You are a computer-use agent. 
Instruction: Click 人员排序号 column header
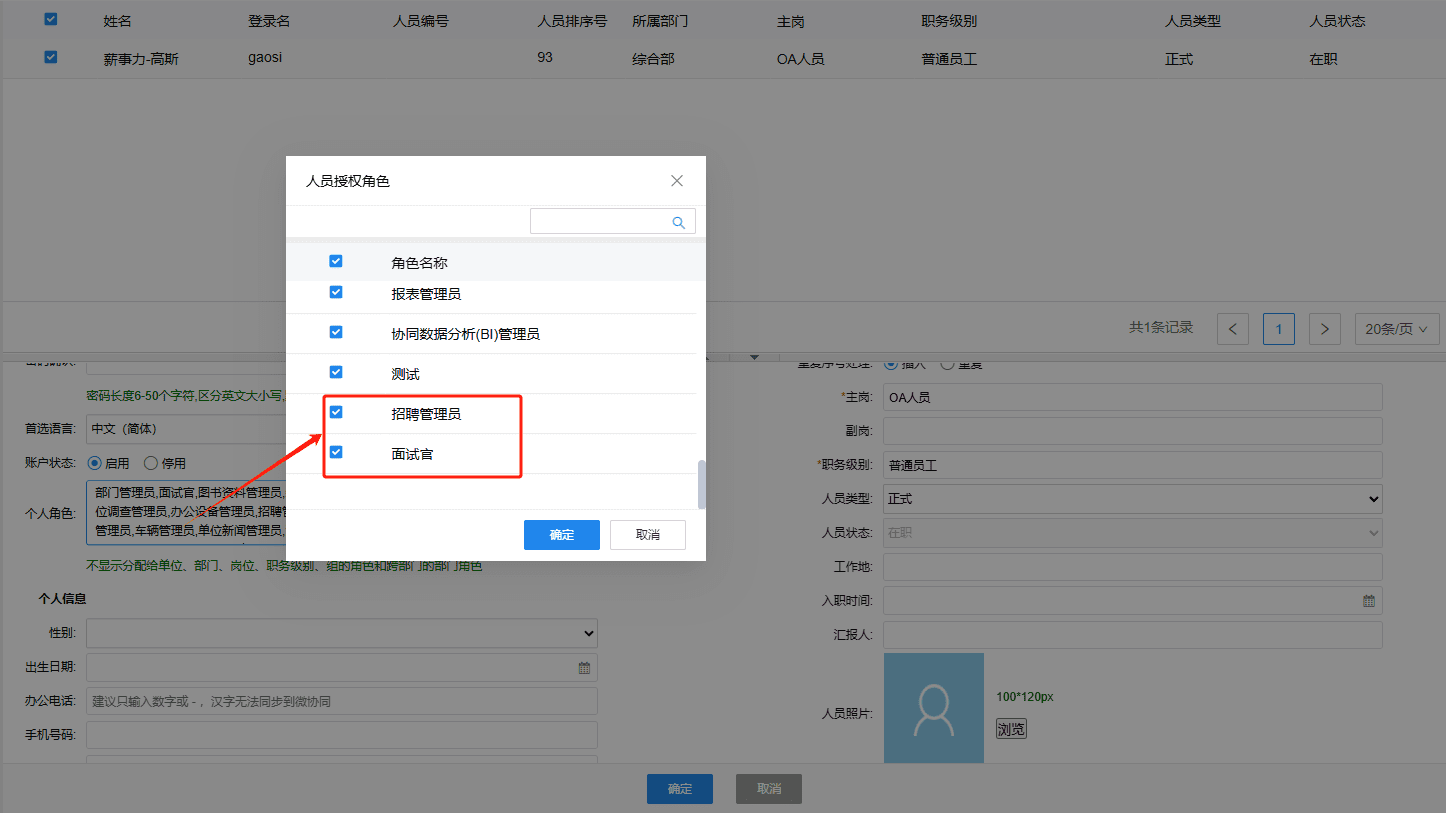572,21
